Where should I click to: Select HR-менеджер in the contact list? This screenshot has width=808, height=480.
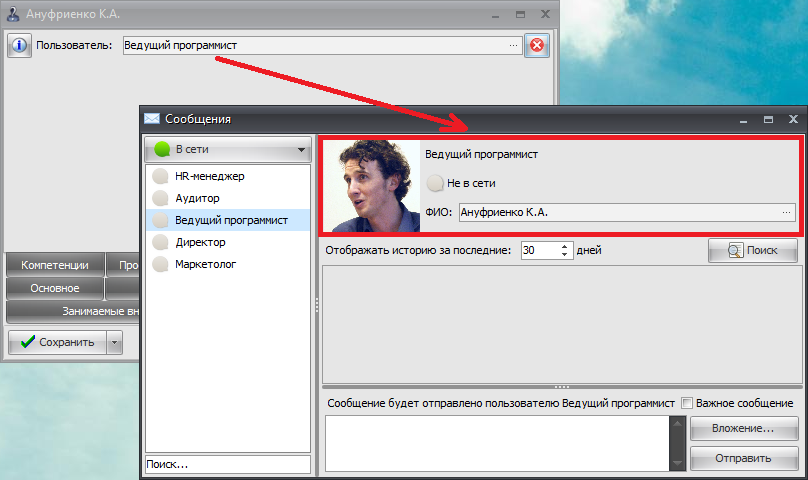click(228, 176)
